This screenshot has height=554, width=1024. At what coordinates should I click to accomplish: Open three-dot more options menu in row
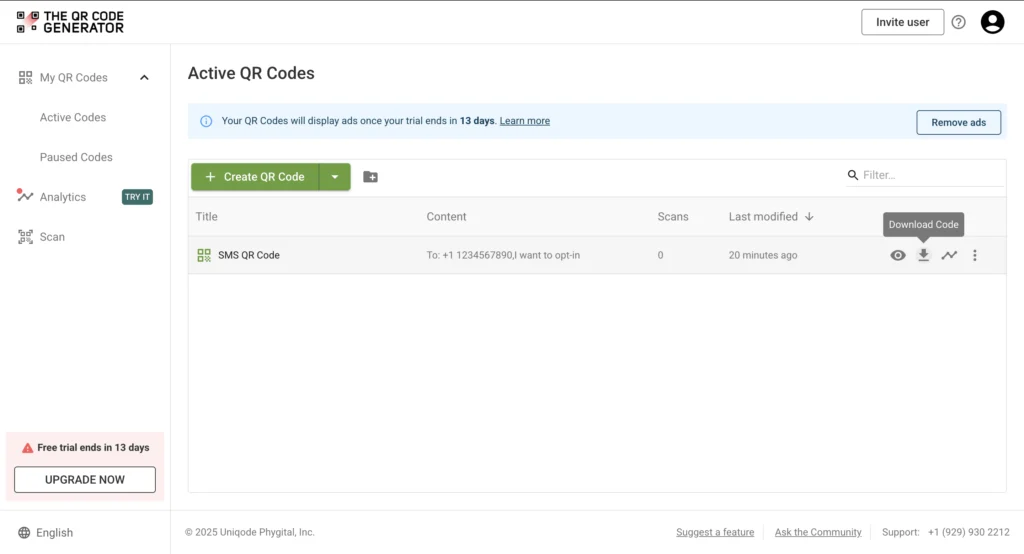[x=975, y=255]
